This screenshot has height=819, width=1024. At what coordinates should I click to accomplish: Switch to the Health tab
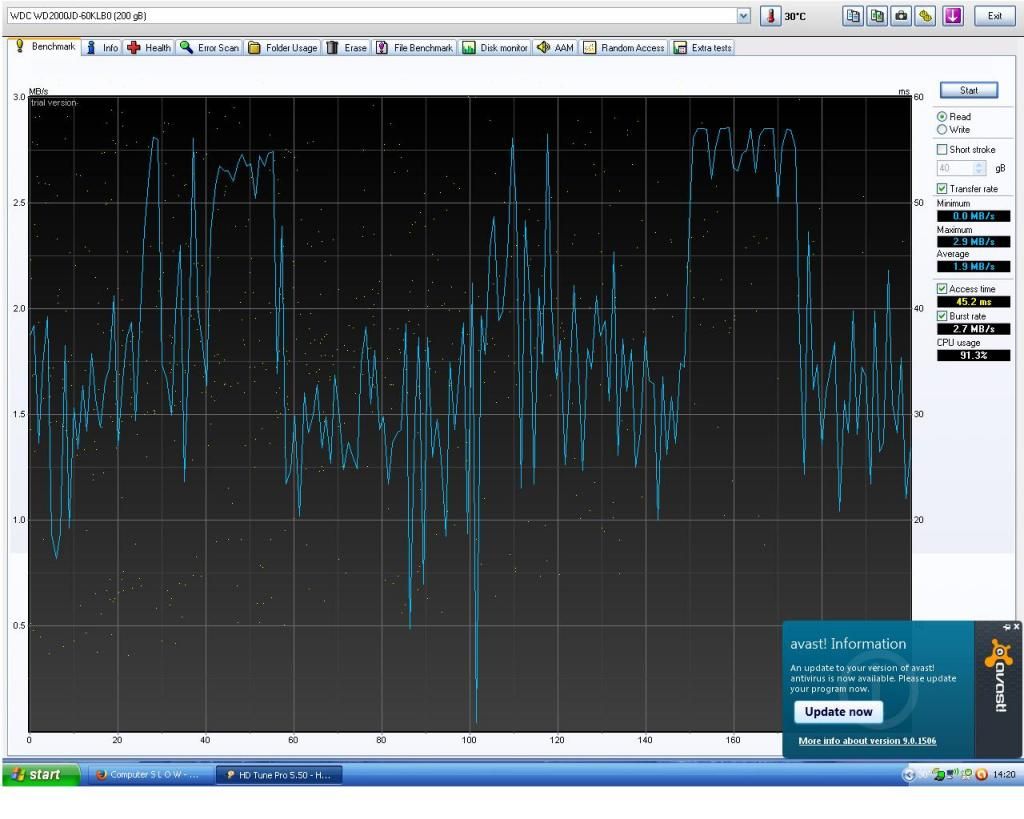[149, 48]
